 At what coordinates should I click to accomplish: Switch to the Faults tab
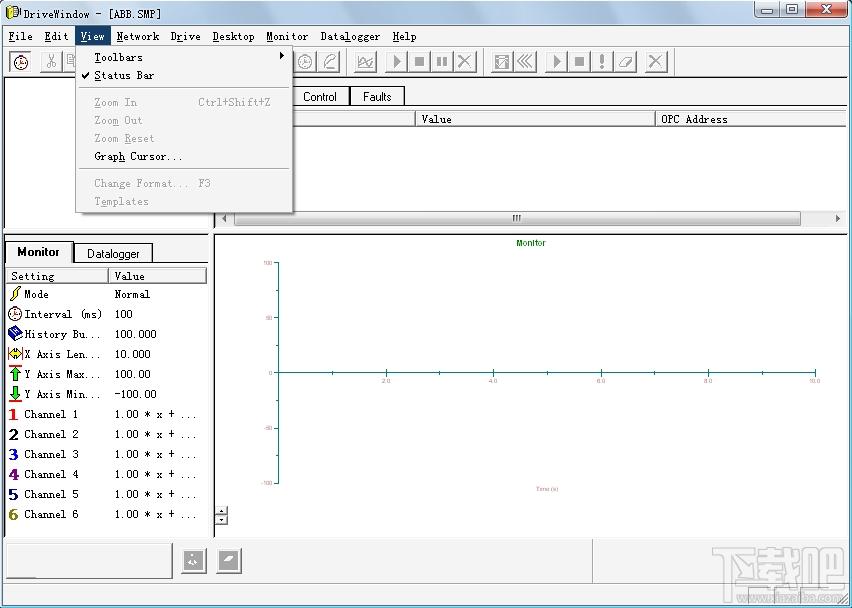pyautogui.click(x=377, y=97)
